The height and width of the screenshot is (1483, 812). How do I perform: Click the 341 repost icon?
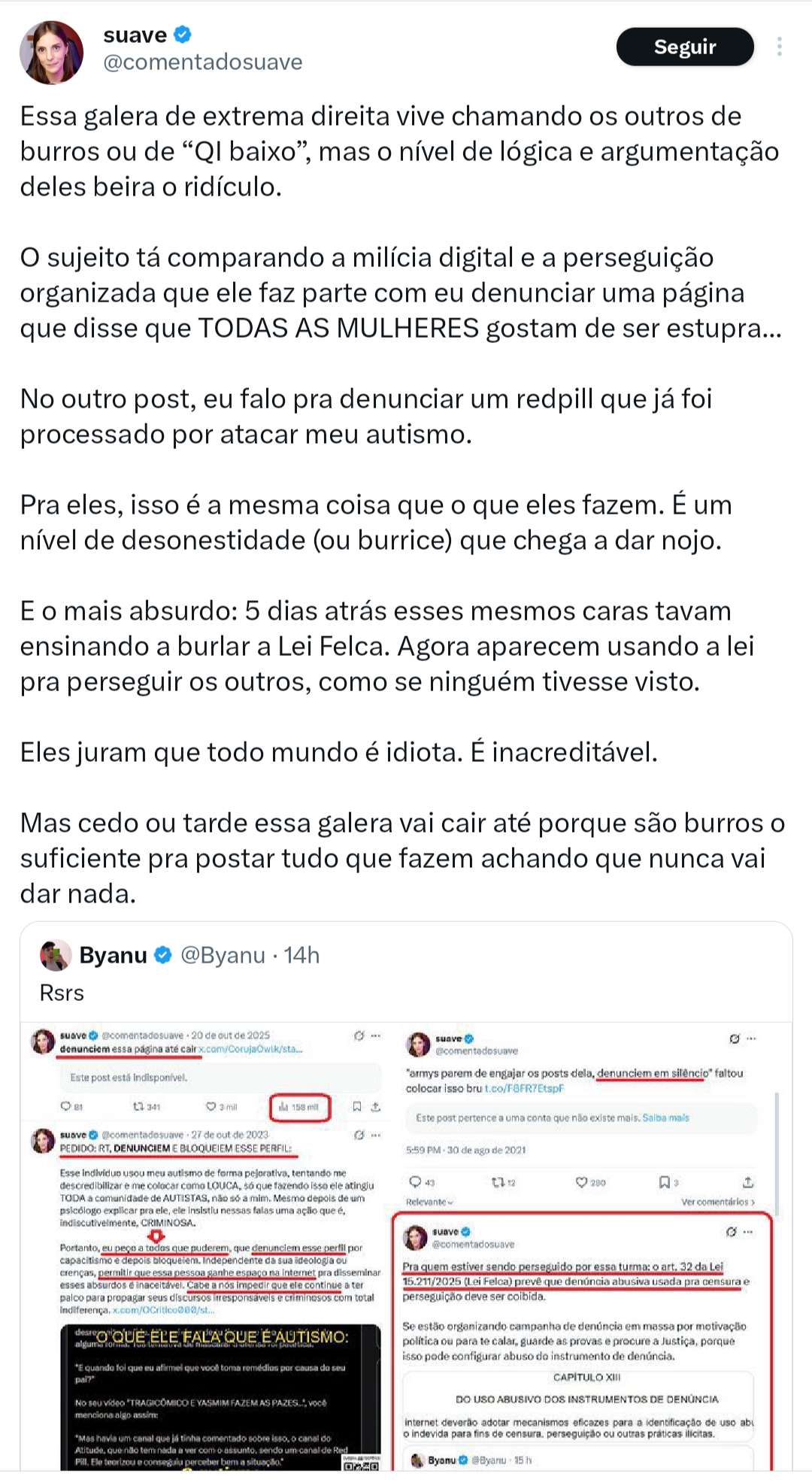point(138,1107)
